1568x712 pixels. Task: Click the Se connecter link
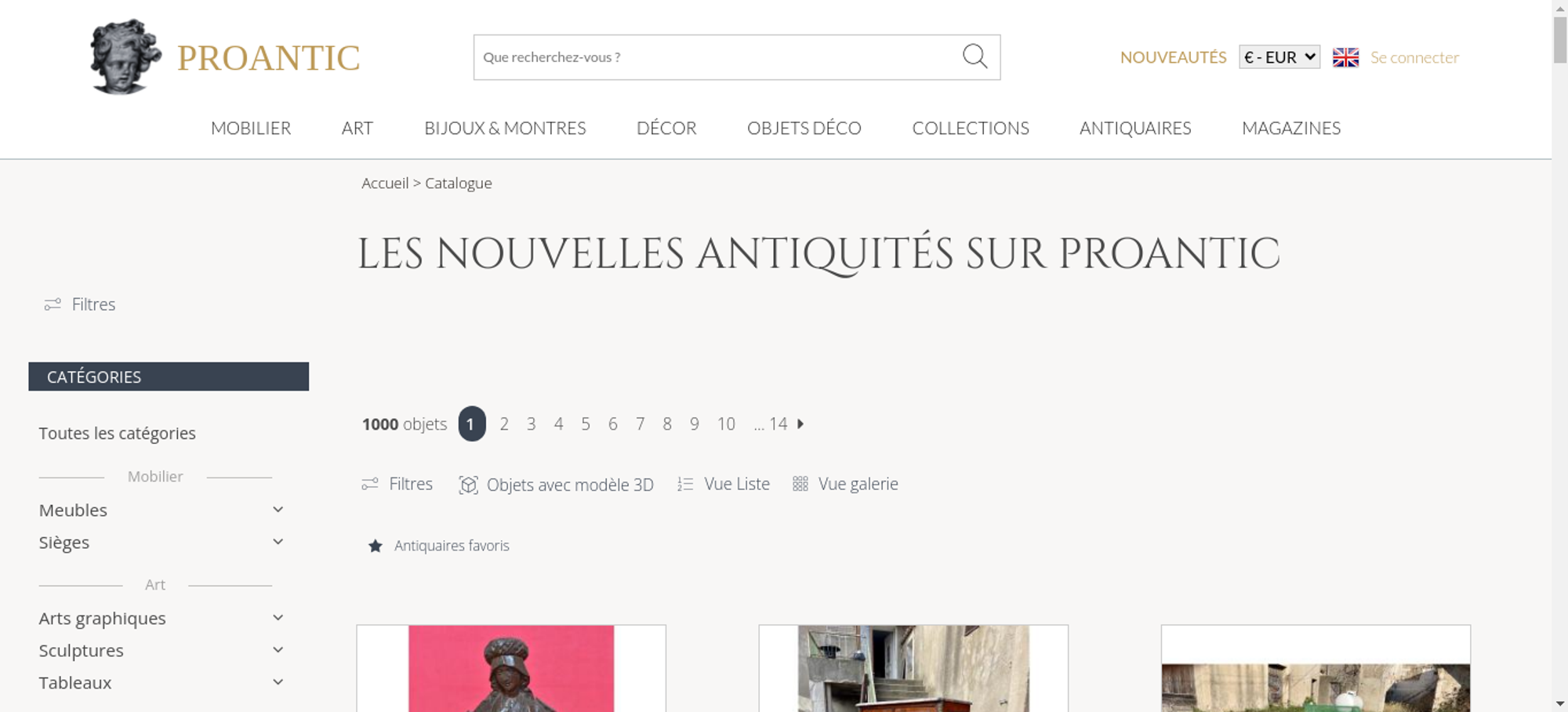1414,57
